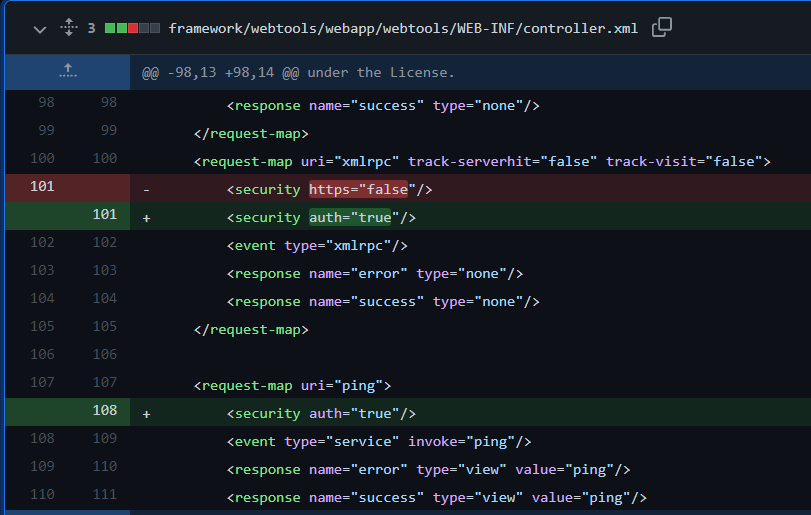Click the changed lines count 3
Image resolution: width=811 pixels, height=515 pixels.
point(91,29)
